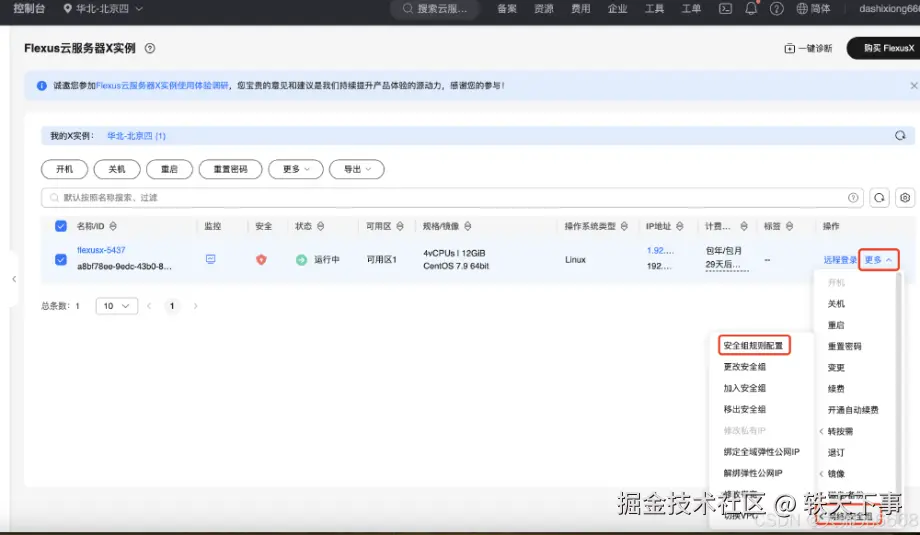Select 安全组规则配置 in submenu

(753, 346)
